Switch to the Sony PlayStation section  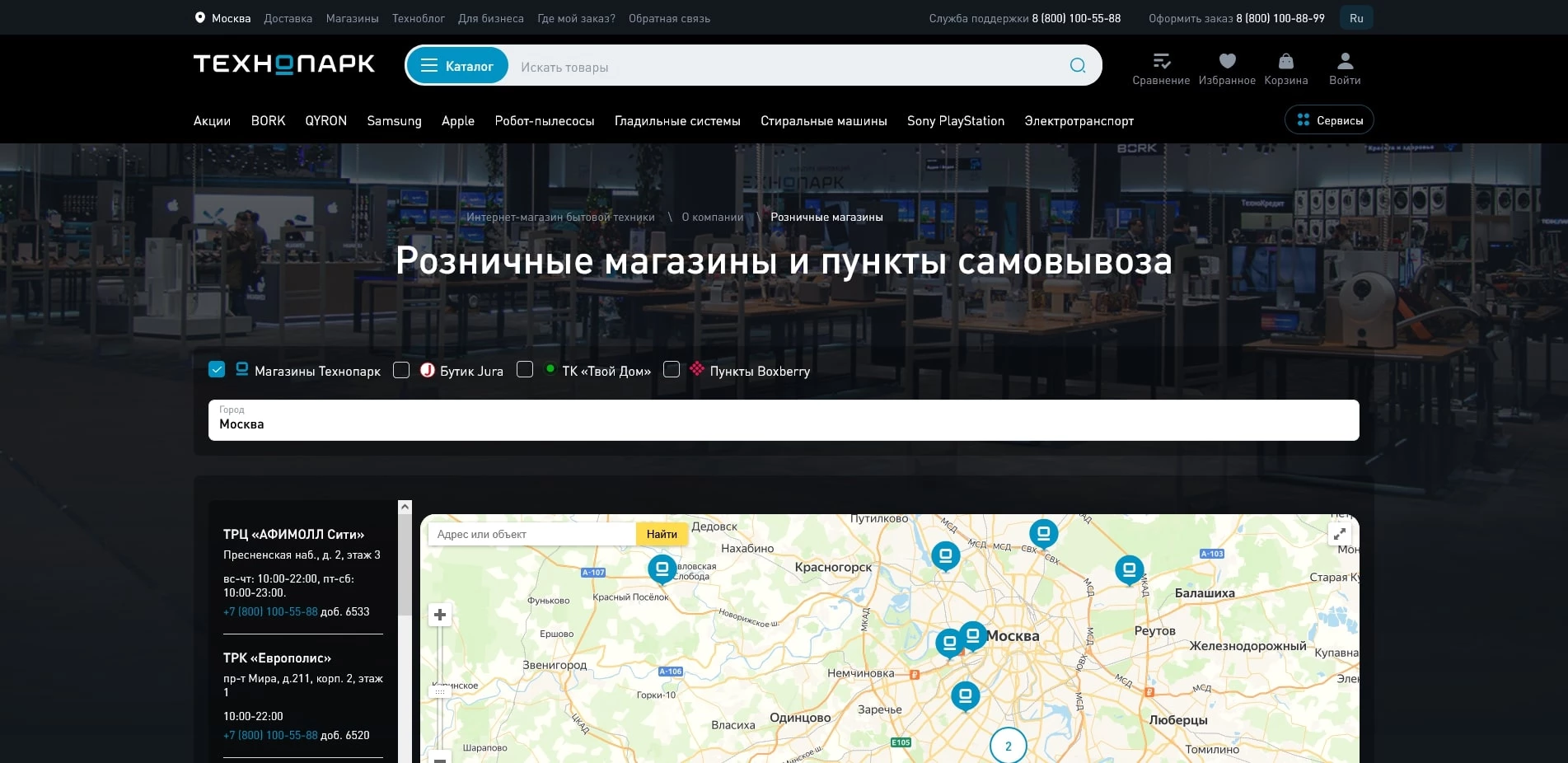tap(955, 121)
